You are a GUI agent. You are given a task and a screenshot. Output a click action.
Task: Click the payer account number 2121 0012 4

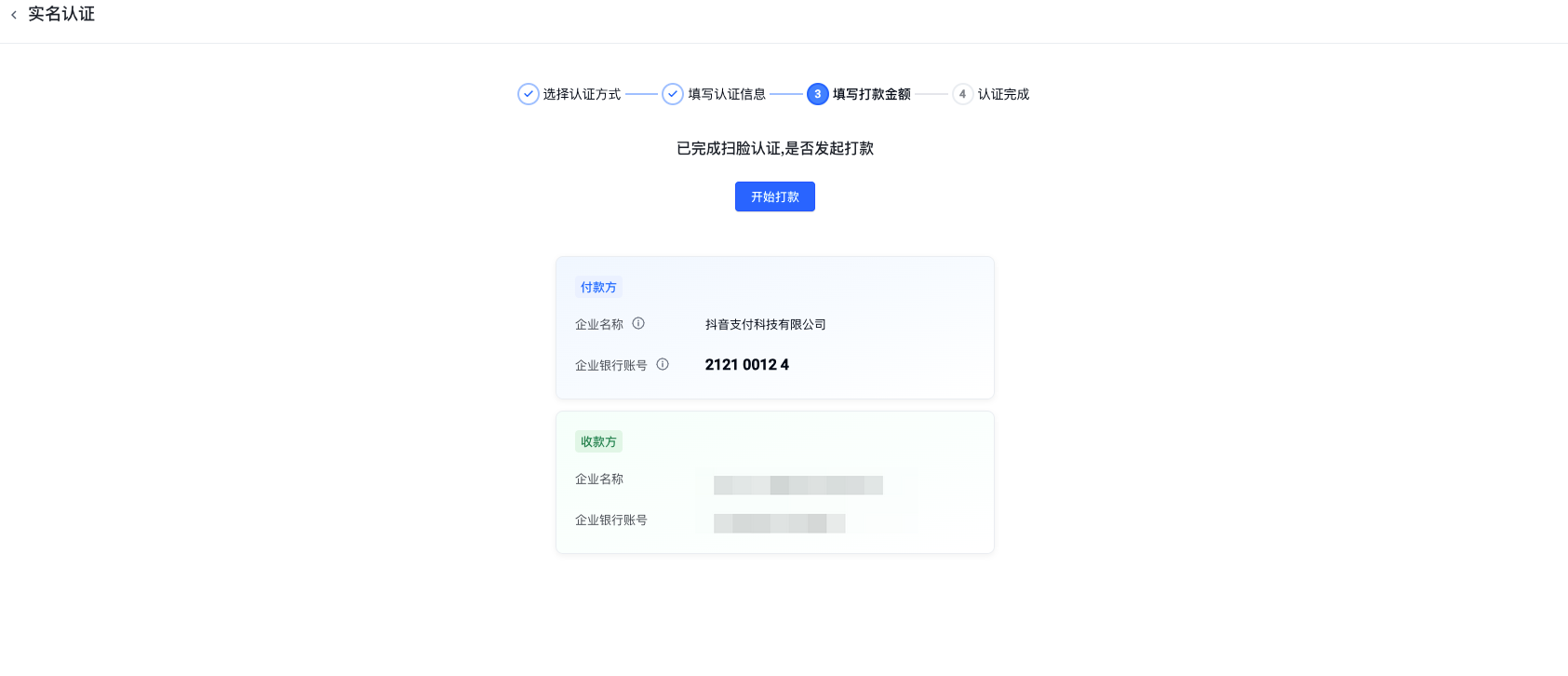pos(746,365)
